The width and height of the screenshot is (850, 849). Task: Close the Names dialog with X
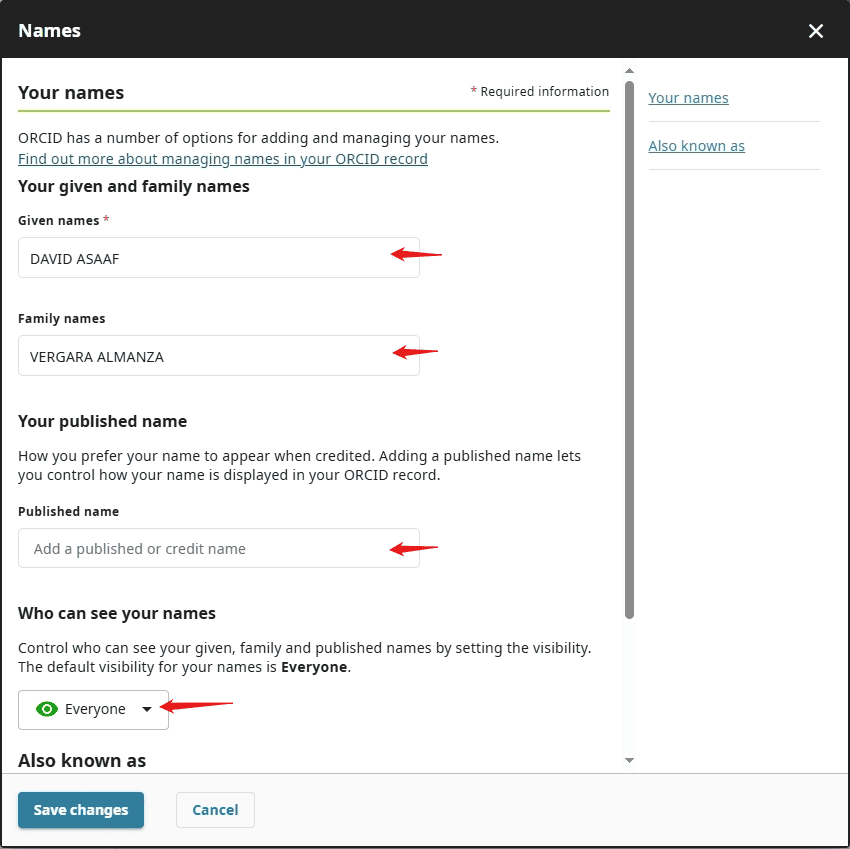point(816,31)
